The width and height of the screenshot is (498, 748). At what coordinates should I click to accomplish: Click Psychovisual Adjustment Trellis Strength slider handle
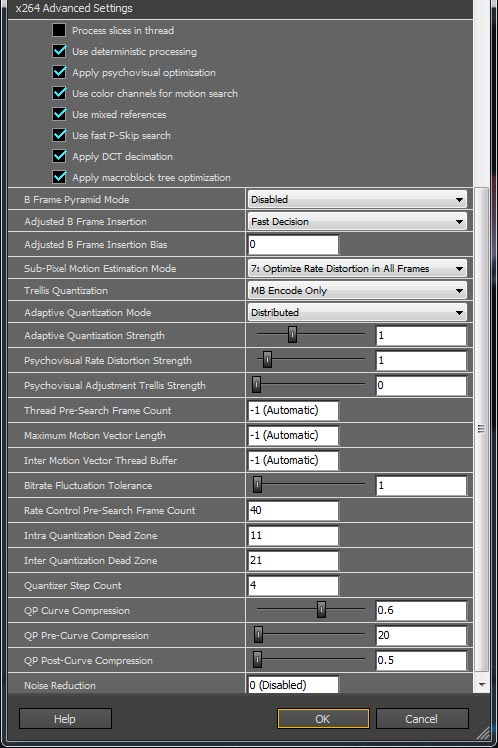pos(257,384)
